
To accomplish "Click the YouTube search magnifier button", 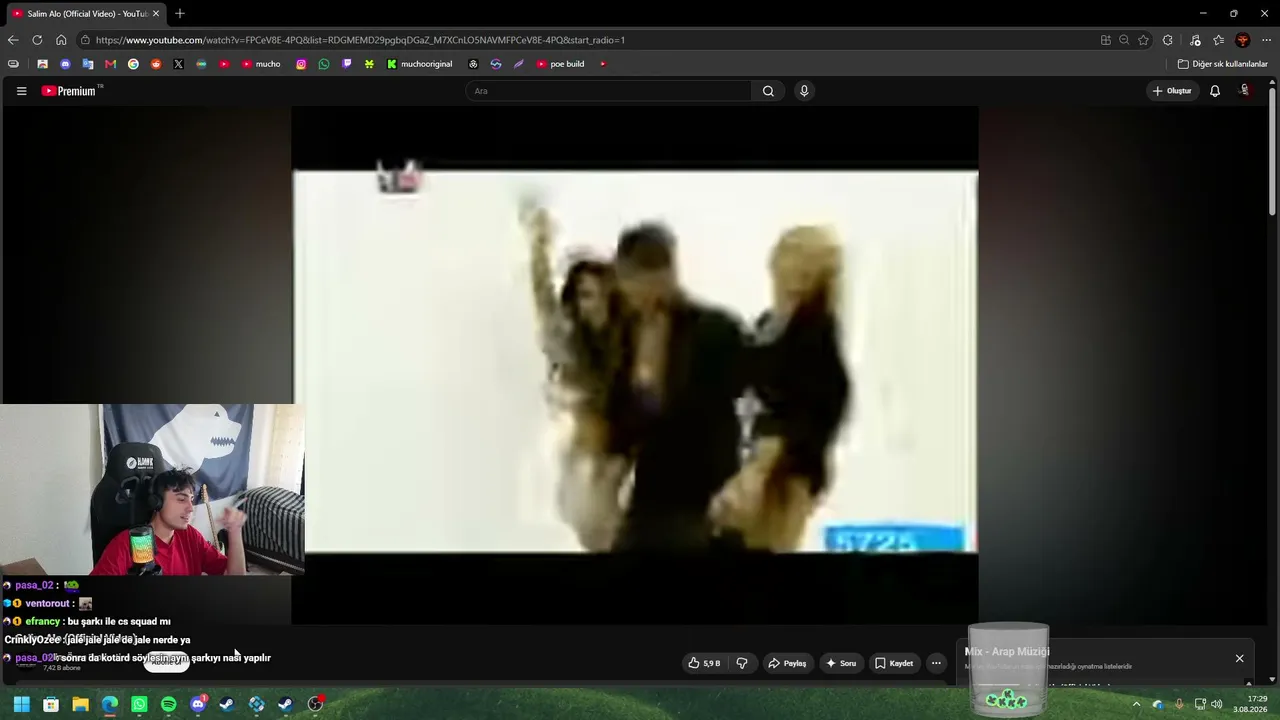I will 768,91.
